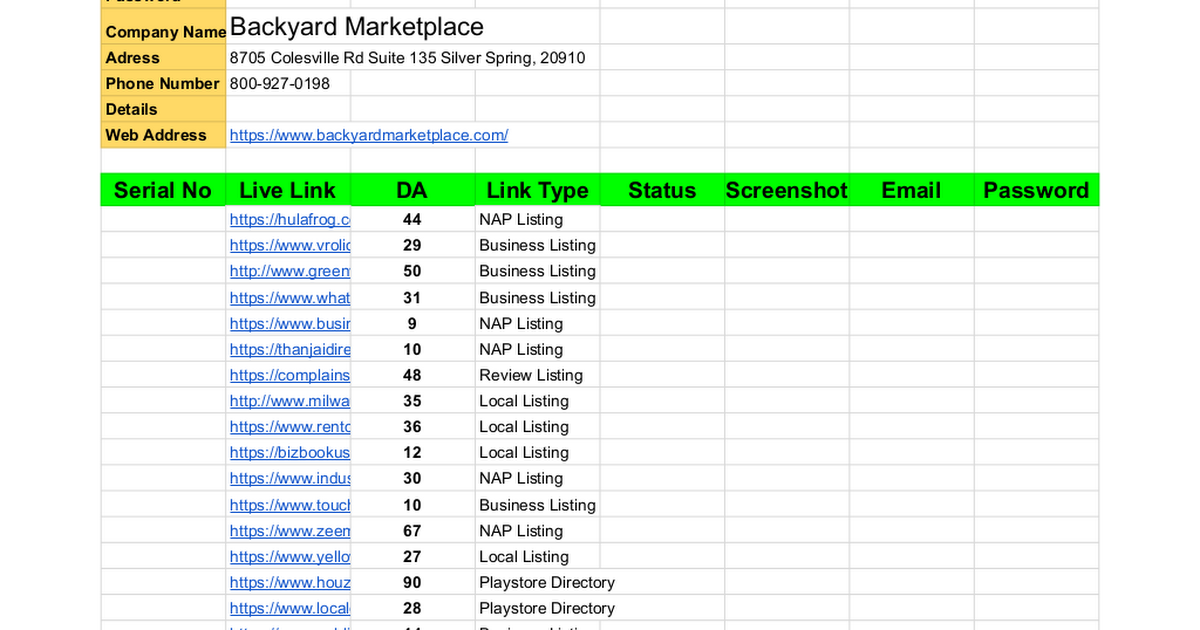The height and width of the screenshot is (630, 1200).
Task: Select Business Listing cell in vrolic row
Action: pyautogui.click(x=537, y=245)
